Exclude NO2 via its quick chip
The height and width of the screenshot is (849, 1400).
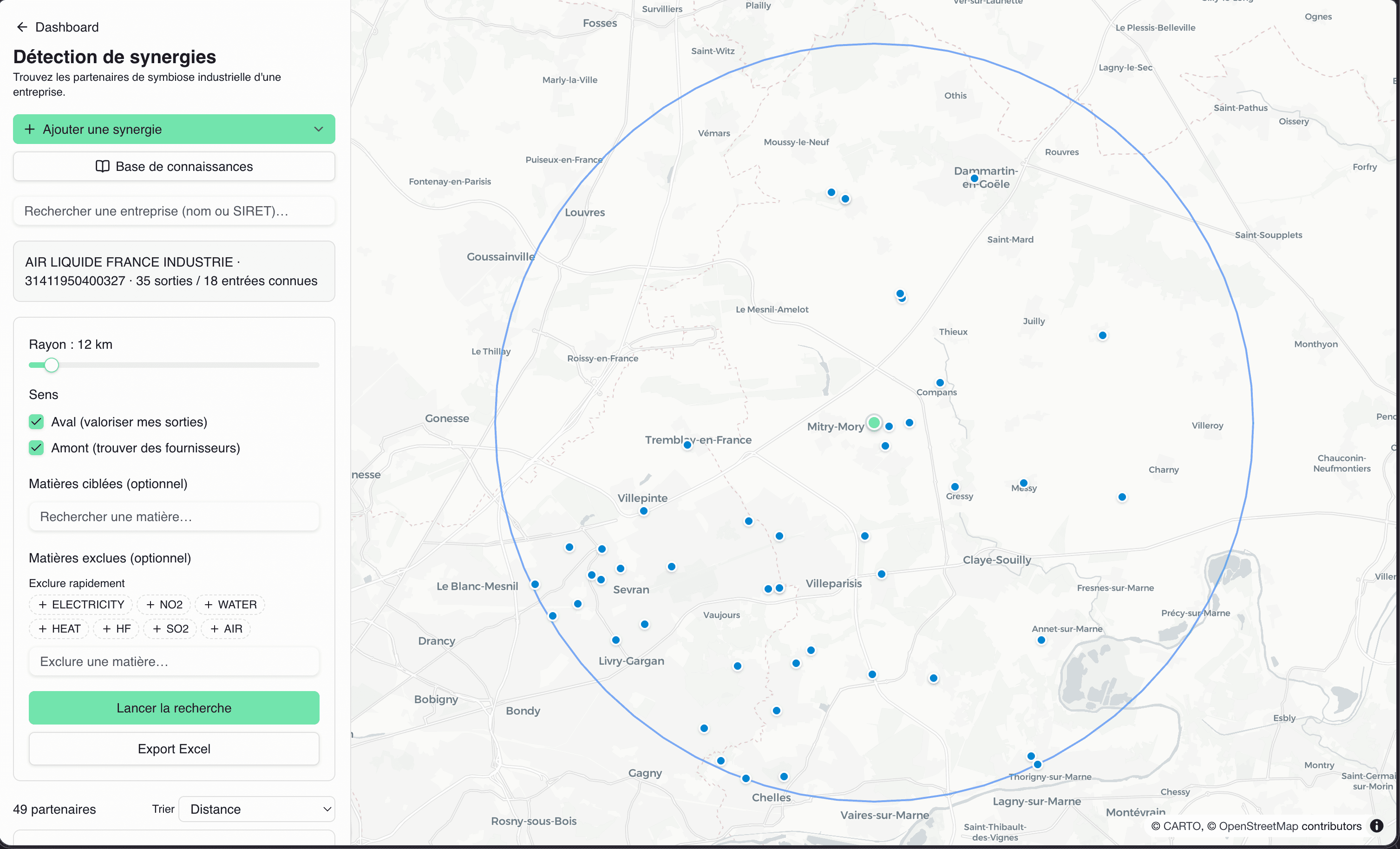tap(164, 605)
